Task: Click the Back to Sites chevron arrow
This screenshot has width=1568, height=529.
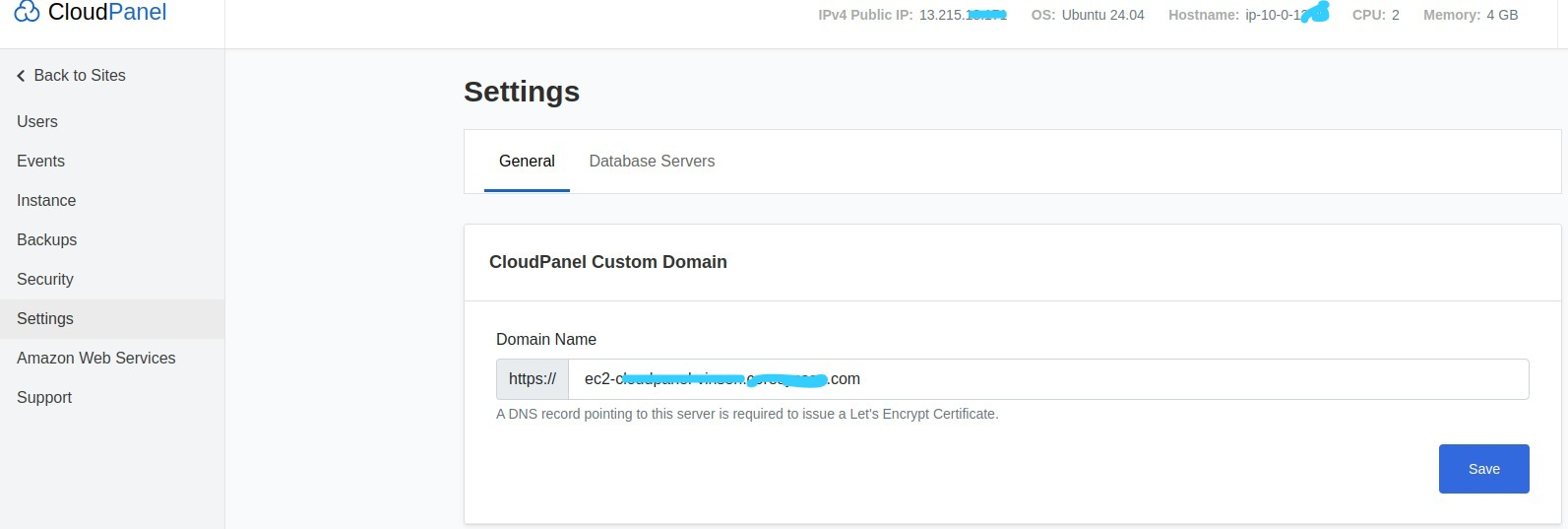Action: tap(21, 76)
